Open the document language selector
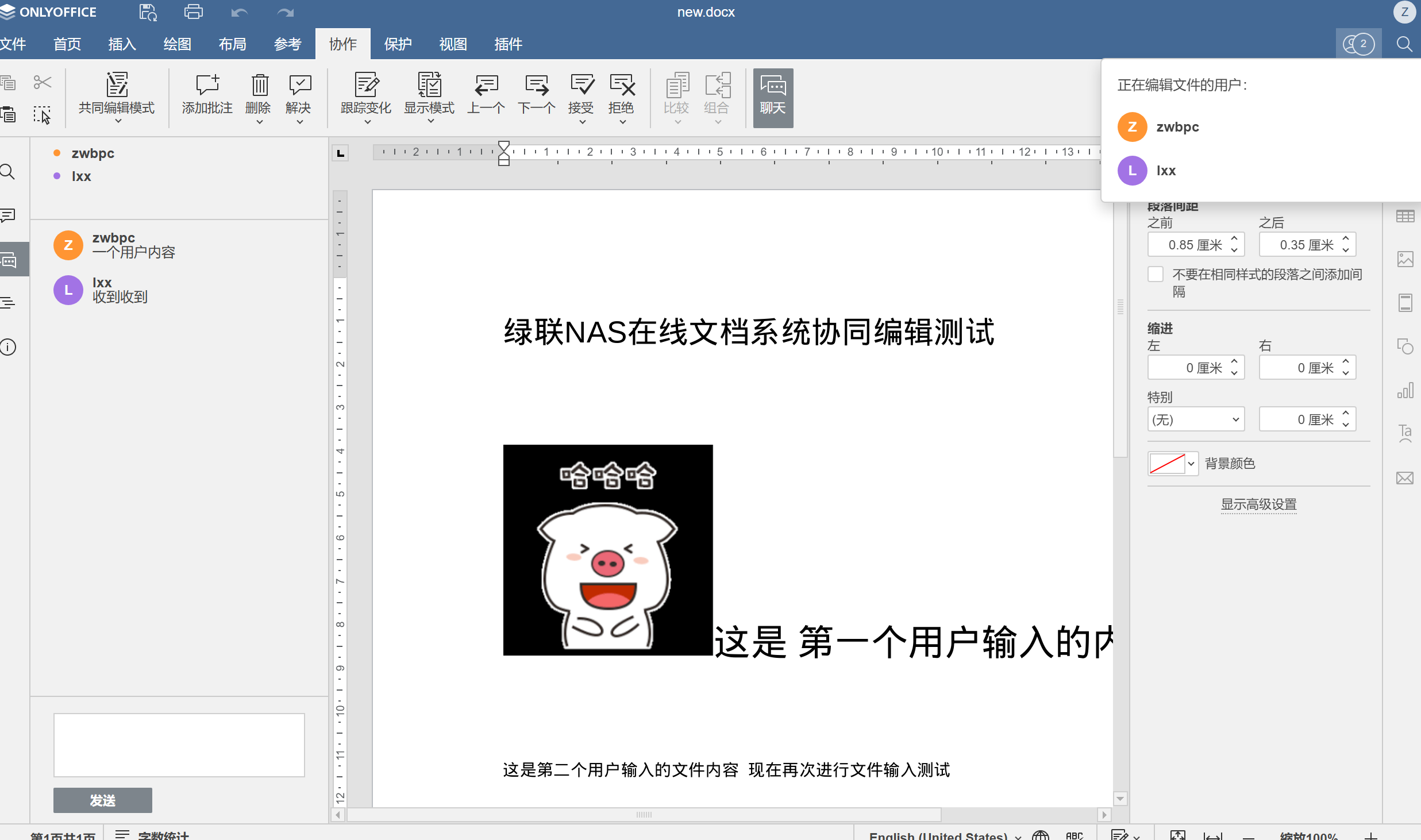Viewport: 1421px width, 840px height. [x=945, y=835]
